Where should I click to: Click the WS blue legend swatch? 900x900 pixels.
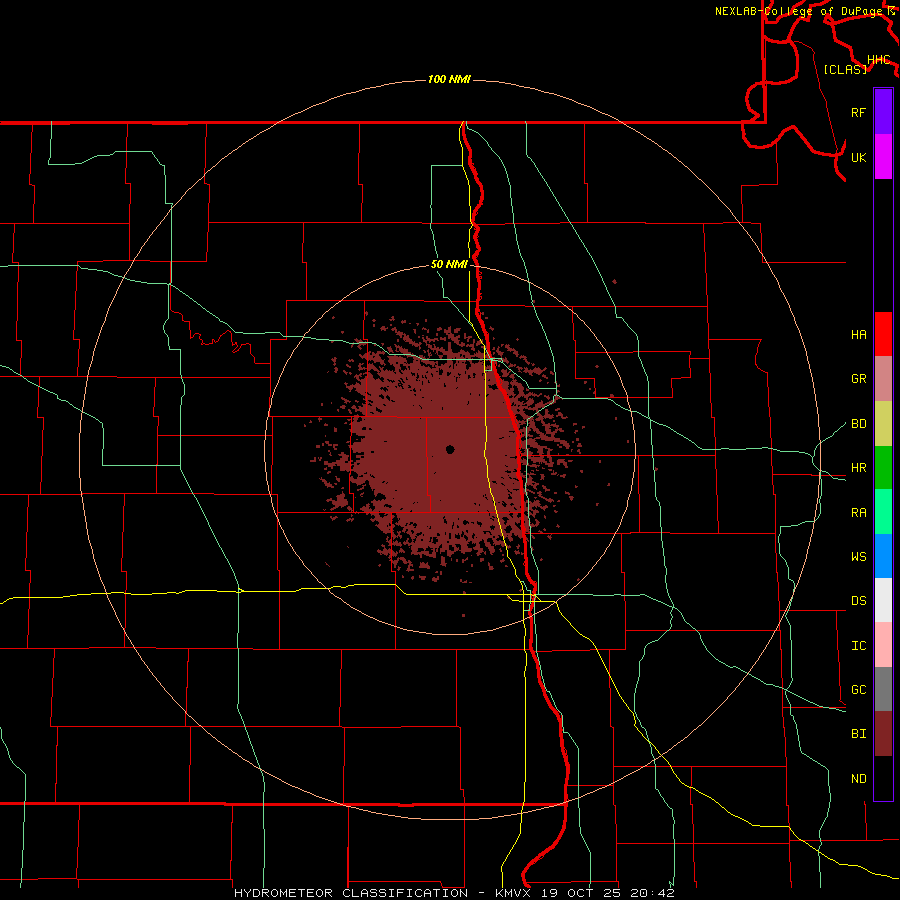883,556
